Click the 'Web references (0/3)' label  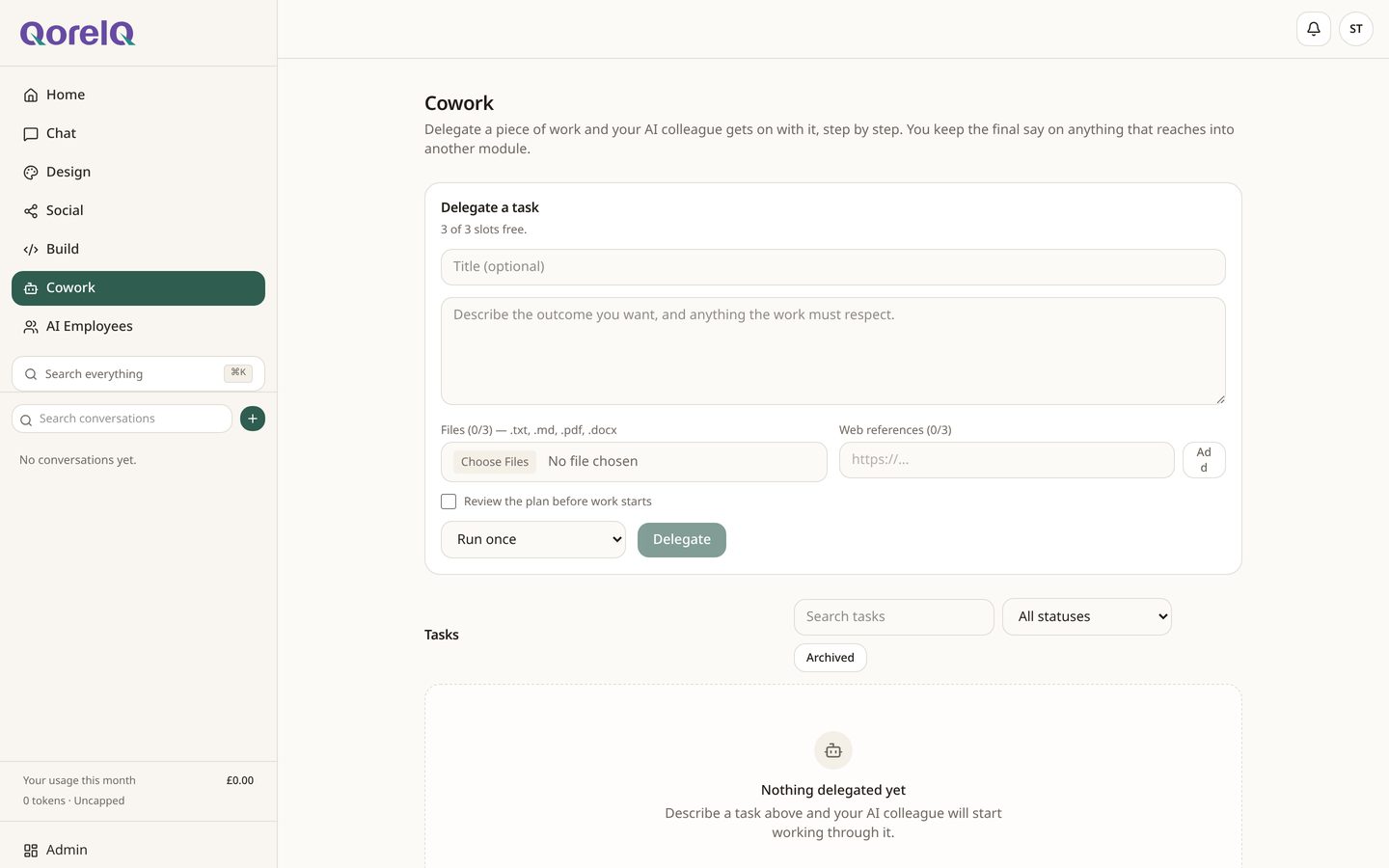point(895,430)
